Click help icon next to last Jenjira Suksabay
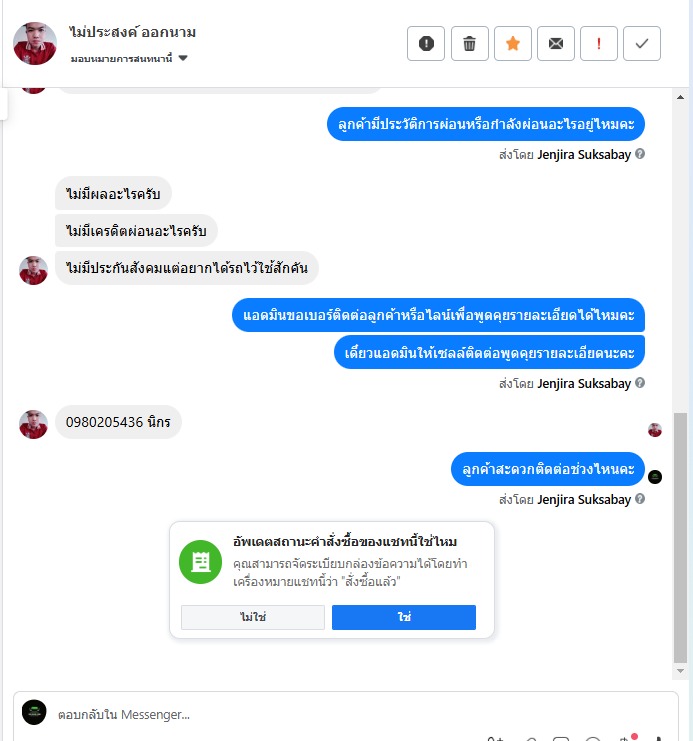The width and height of the screenshot is (693, 741). [640, 499]
